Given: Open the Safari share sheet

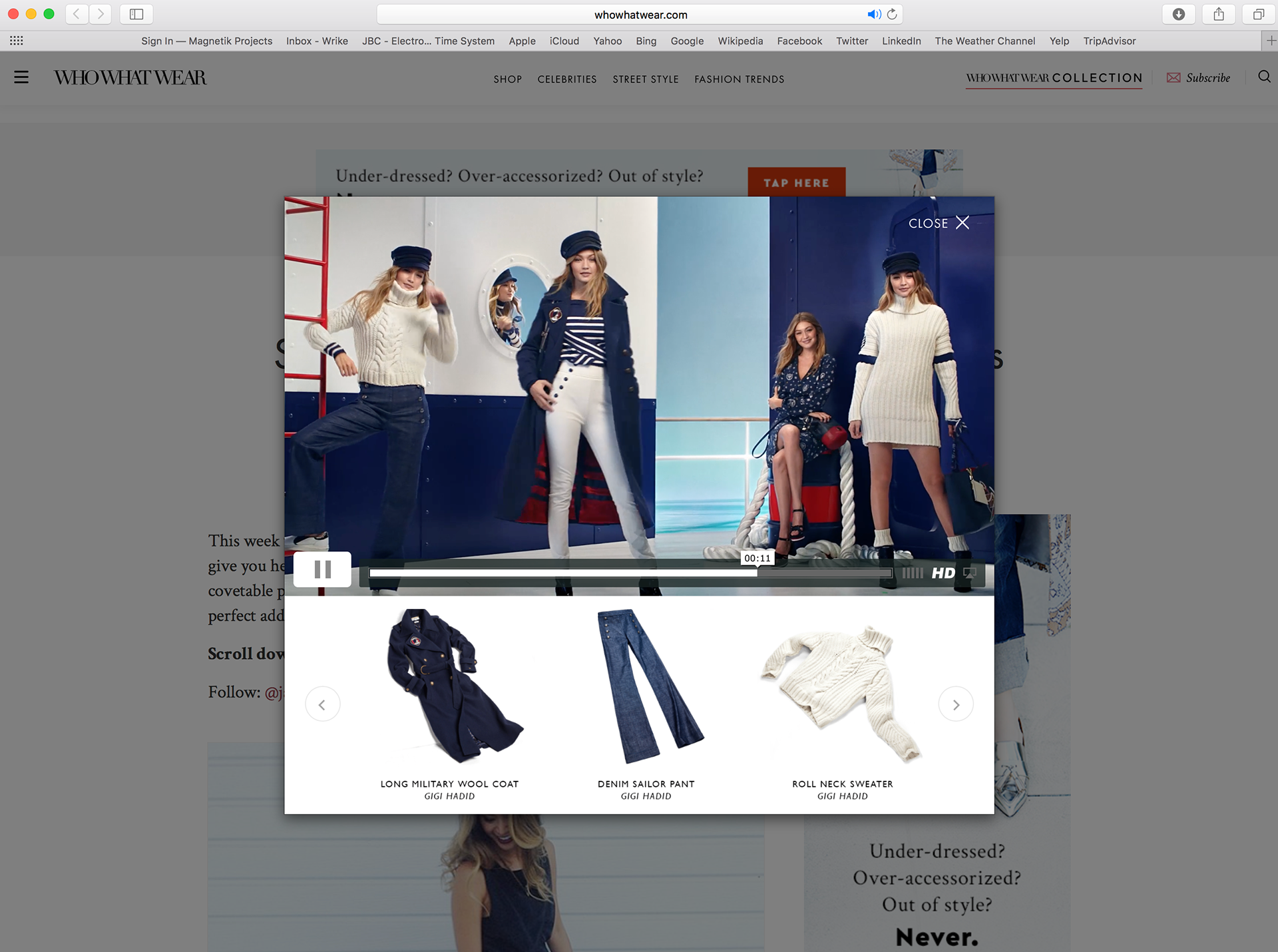Looking at the screenshot, I should click(x=1219, y=14).
